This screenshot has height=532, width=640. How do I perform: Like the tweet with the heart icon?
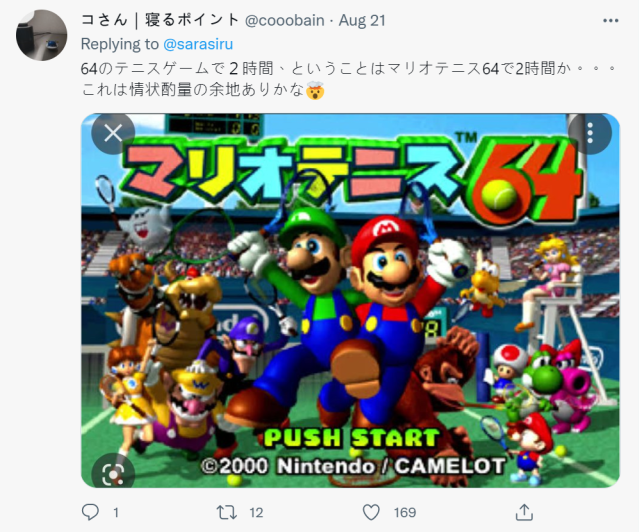click(371, 512)
